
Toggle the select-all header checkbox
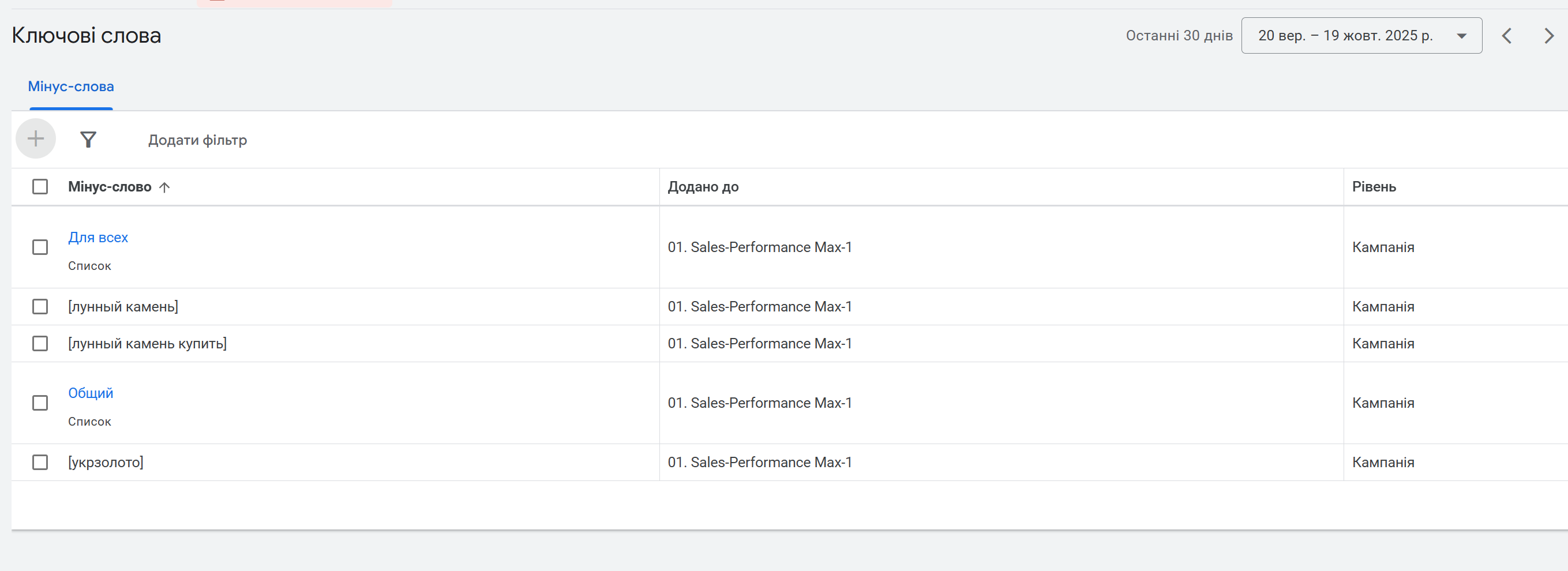point(40,187)
